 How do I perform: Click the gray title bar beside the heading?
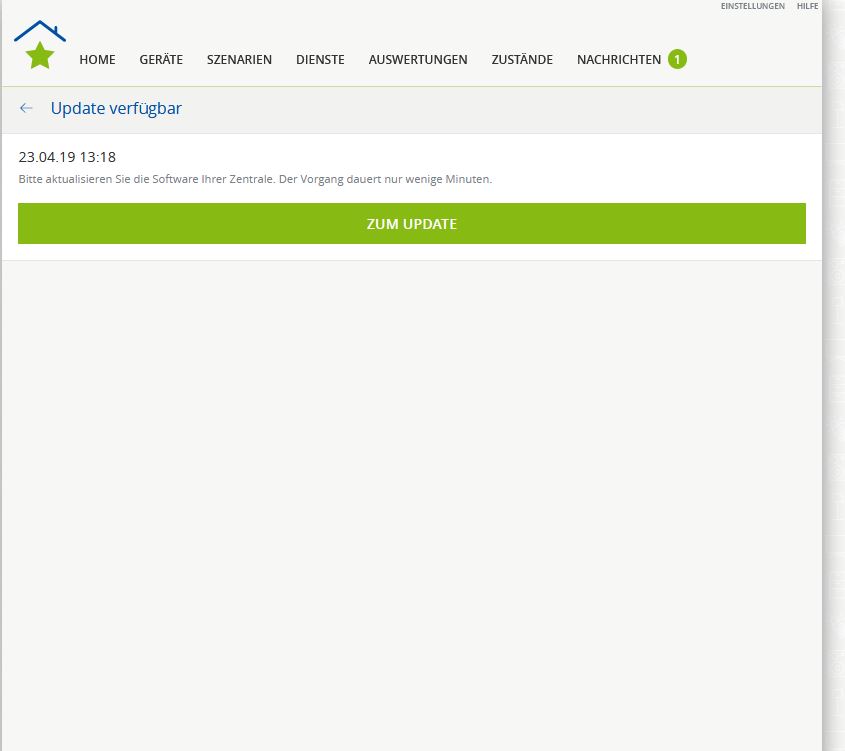500,108
